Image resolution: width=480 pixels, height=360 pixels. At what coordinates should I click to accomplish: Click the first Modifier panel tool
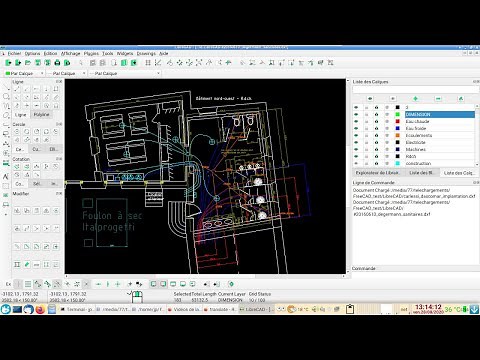17,211
